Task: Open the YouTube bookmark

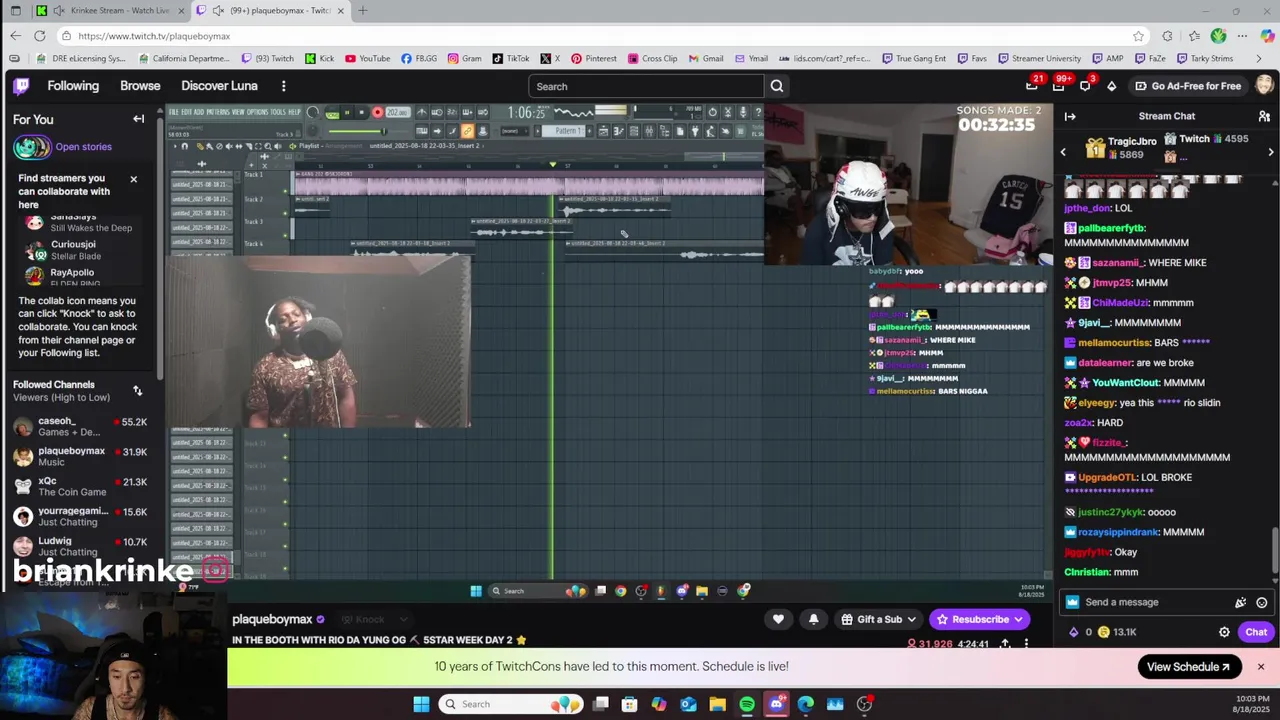Action: (x=367, y=58)
